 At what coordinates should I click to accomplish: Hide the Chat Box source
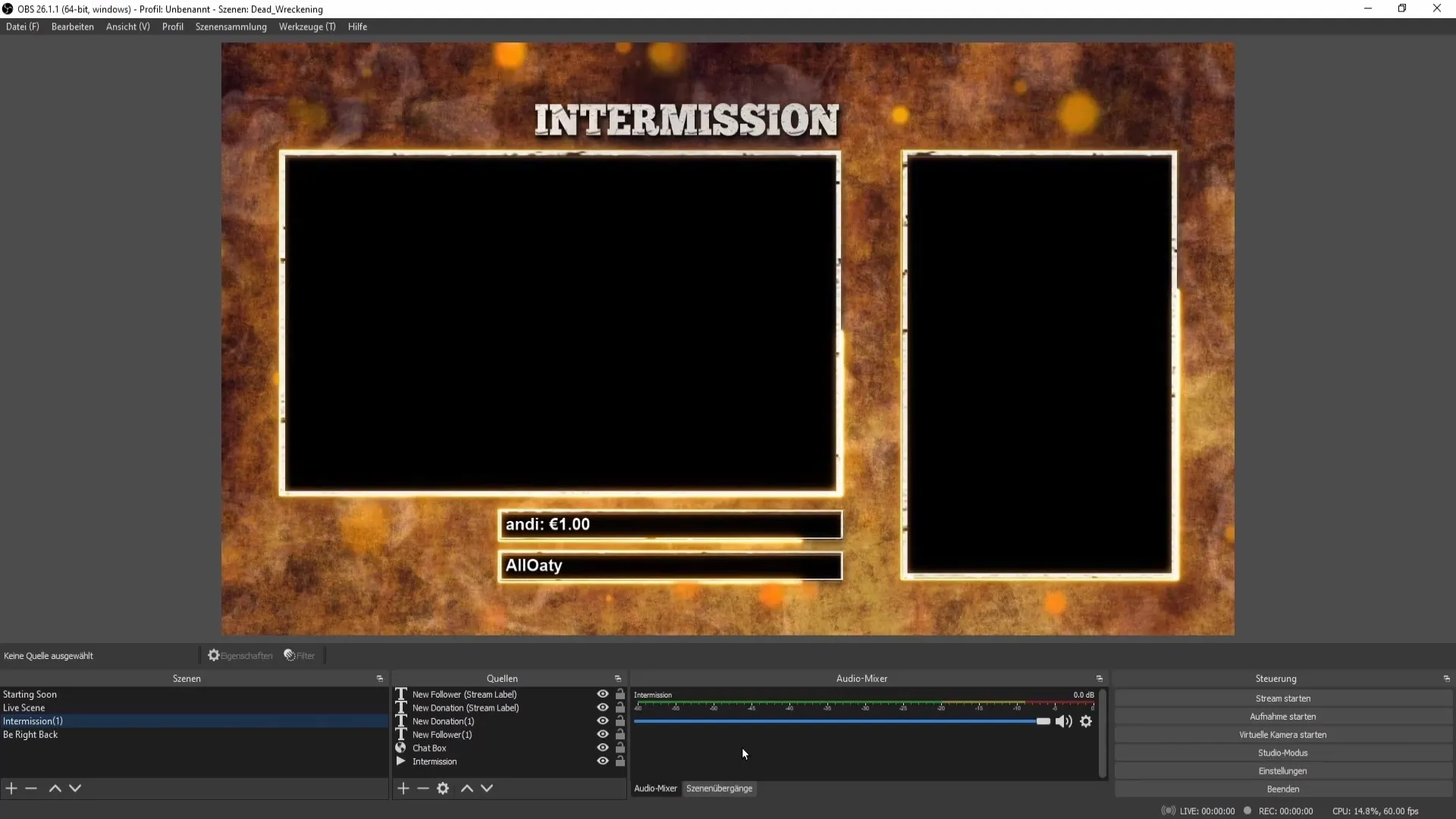(603, 748)
